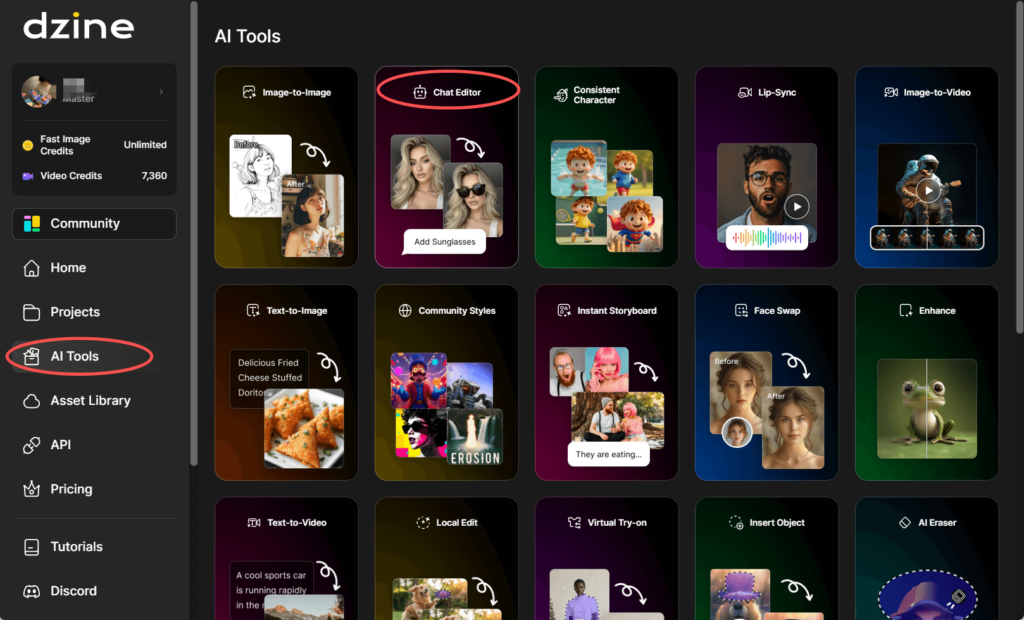1024x620 pixels.
Task: Switch to the Projects section
Action: 72,311
